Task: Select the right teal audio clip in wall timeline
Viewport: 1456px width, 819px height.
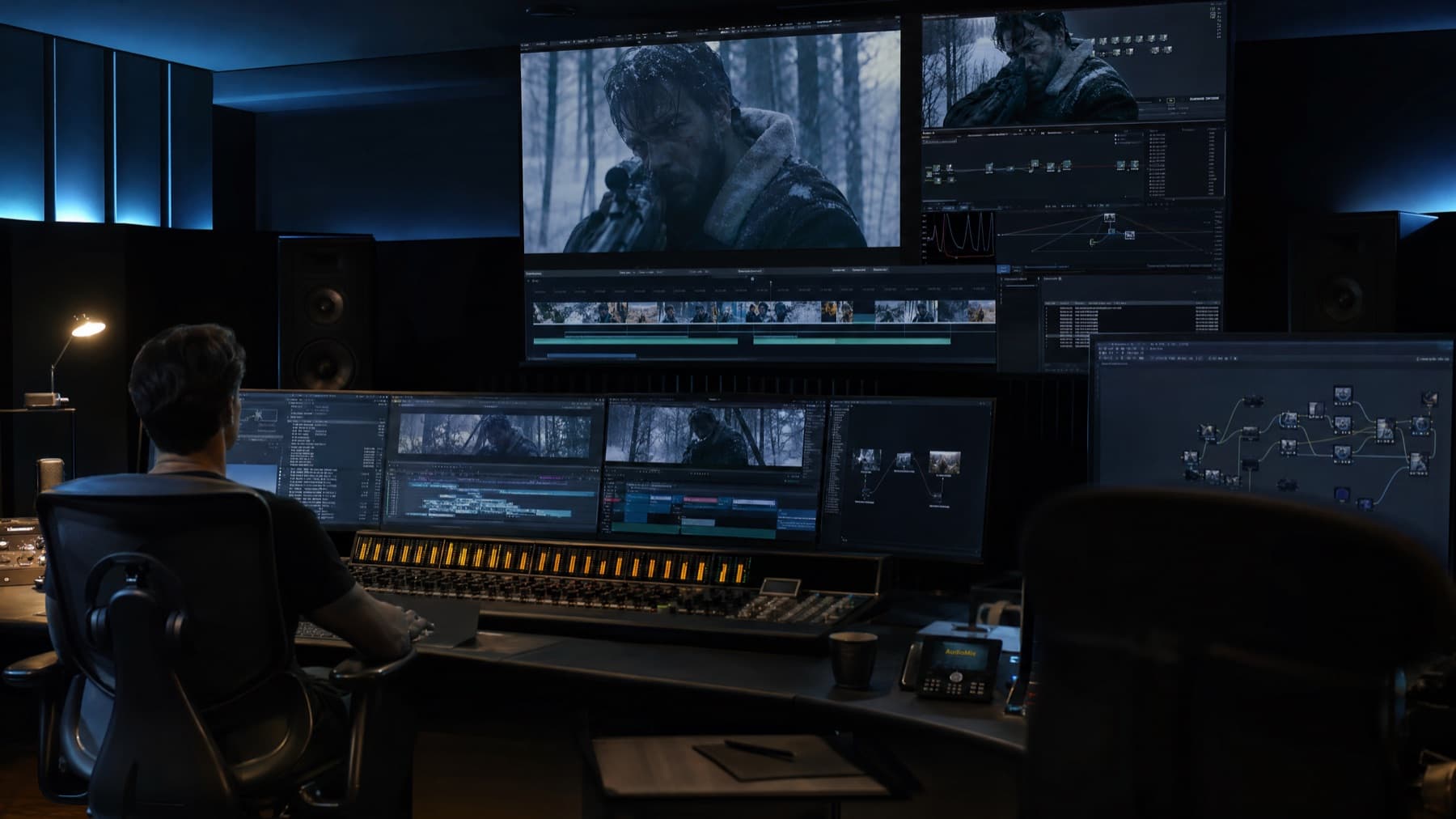Action: (852, 341)
